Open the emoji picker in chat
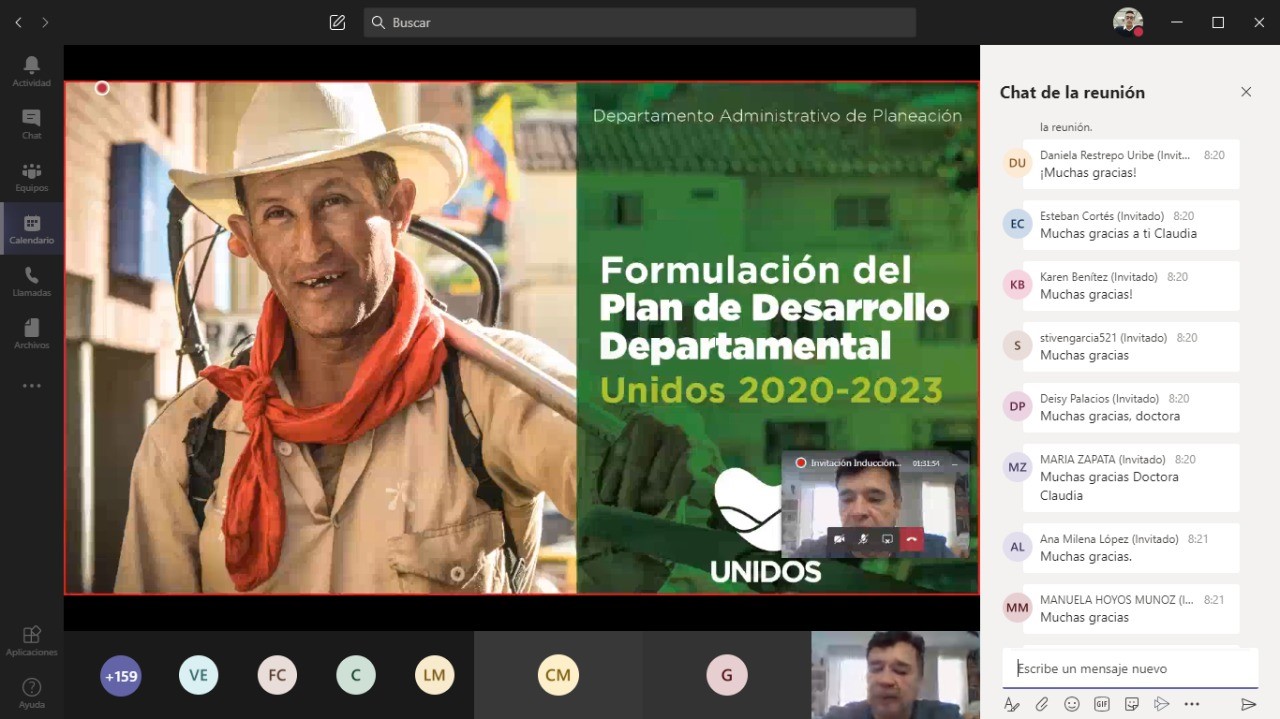Screen dimensions: 1280x719 point(1072,704)
